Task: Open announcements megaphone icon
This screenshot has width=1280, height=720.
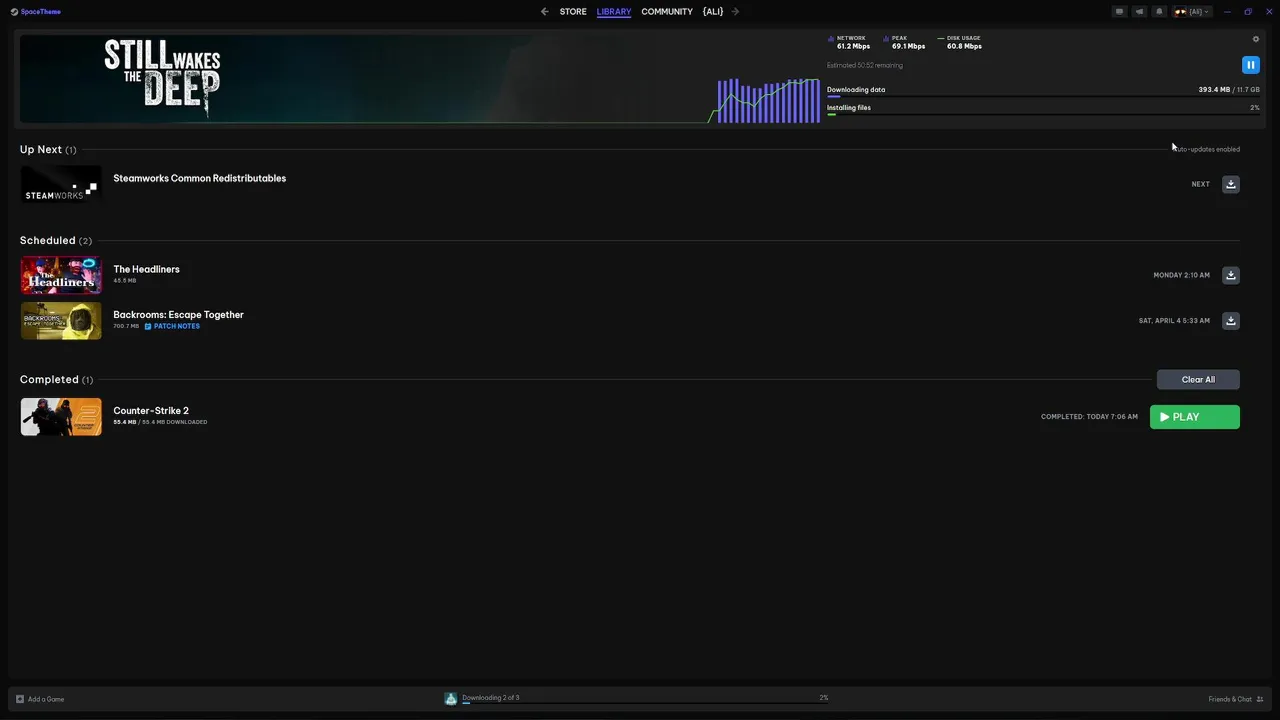Action: tap(1139, 12)
